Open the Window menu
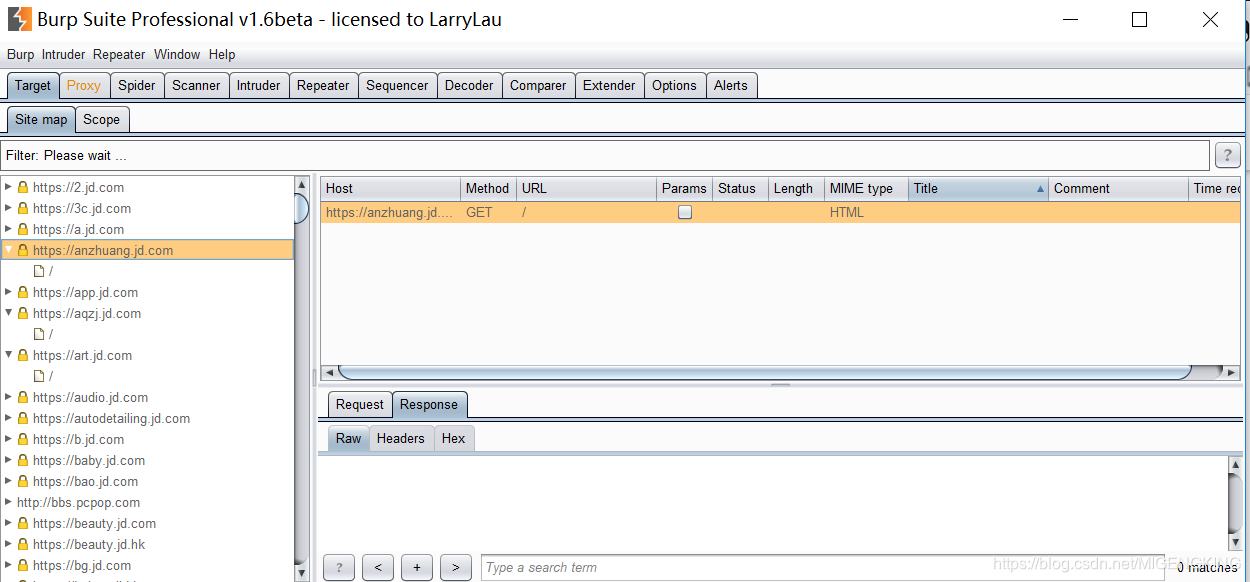The height and width of the screenshot is (582, 1250). 177,54
